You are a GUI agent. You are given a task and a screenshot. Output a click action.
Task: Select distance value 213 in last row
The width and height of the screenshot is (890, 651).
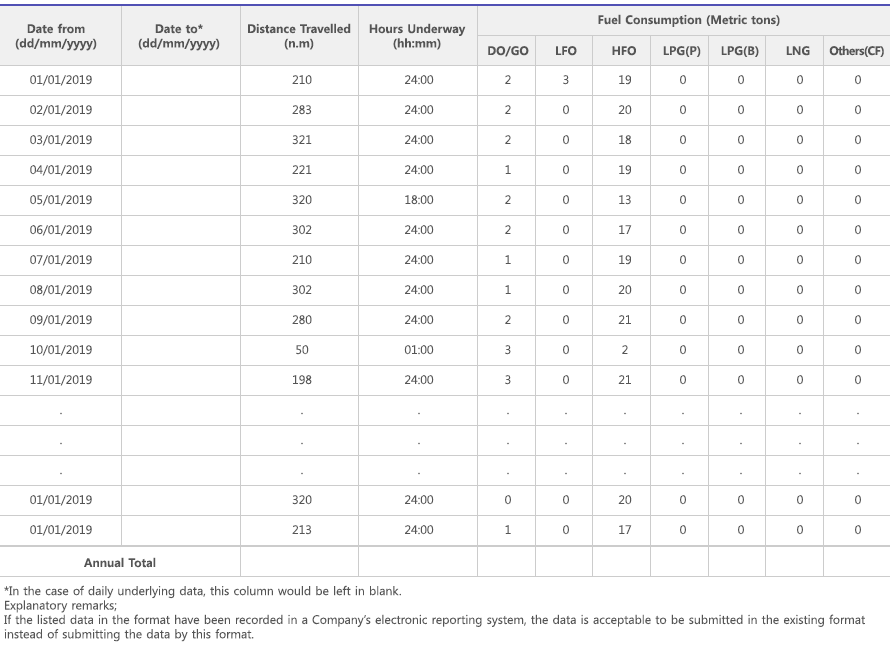click(x=301, y=530)
